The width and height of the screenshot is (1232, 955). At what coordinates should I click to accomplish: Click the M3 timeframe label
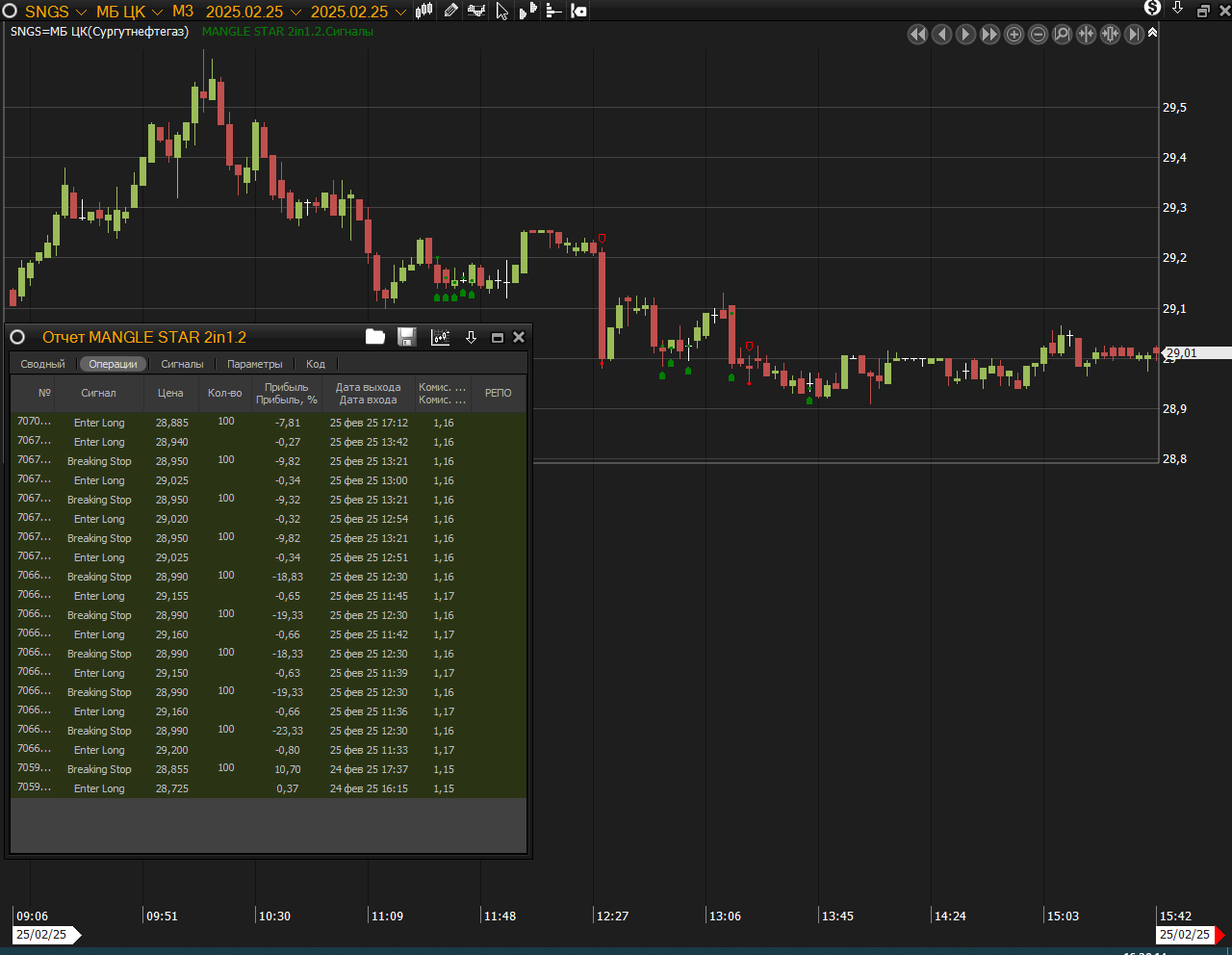pos(183,12)
